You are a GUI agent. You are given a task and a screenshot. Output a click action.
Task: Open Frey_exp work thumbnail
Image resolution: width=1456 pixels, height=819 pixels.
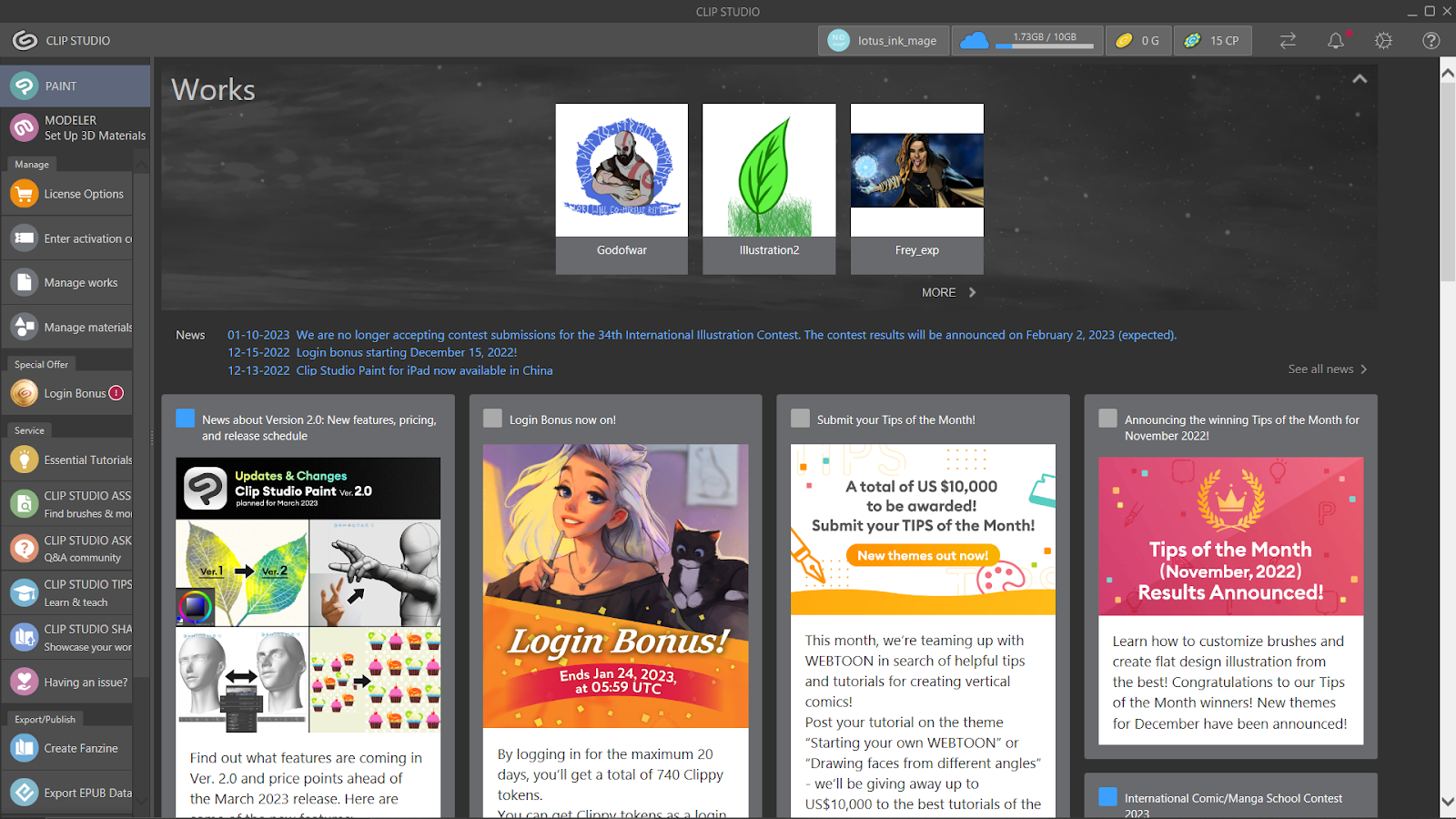tap(917, 170)
